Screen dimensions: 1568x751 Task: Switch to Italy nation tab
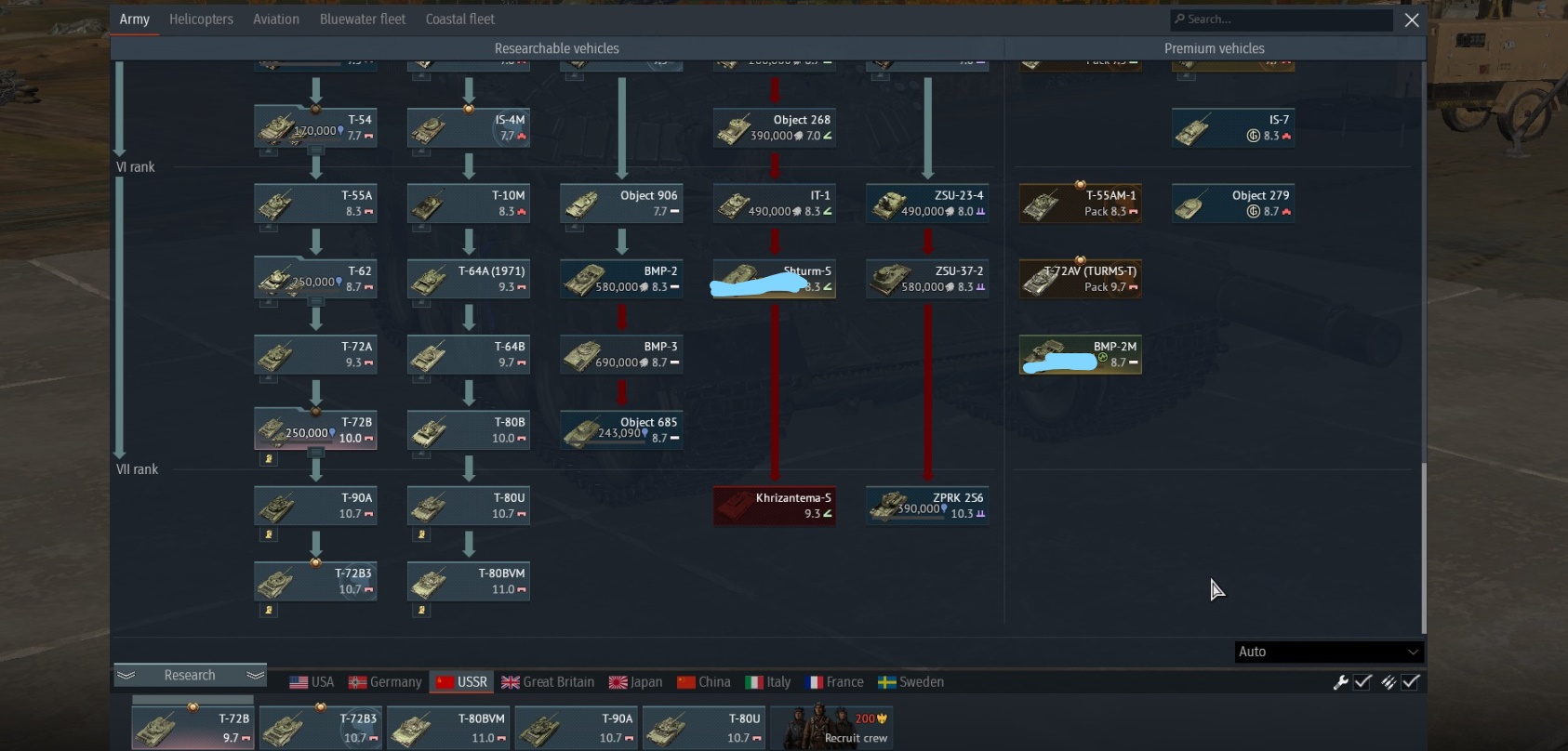pos(768,682)
